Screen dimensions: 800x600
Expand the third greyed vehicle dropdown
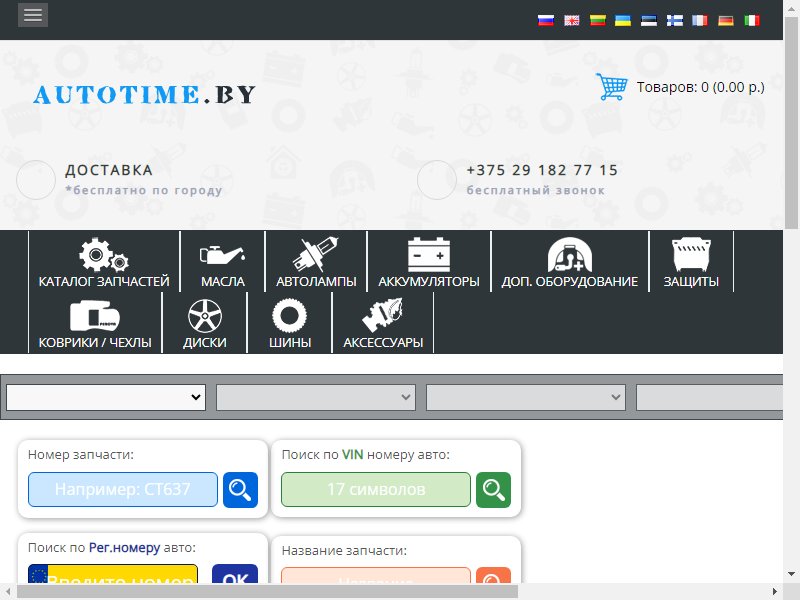526,397
